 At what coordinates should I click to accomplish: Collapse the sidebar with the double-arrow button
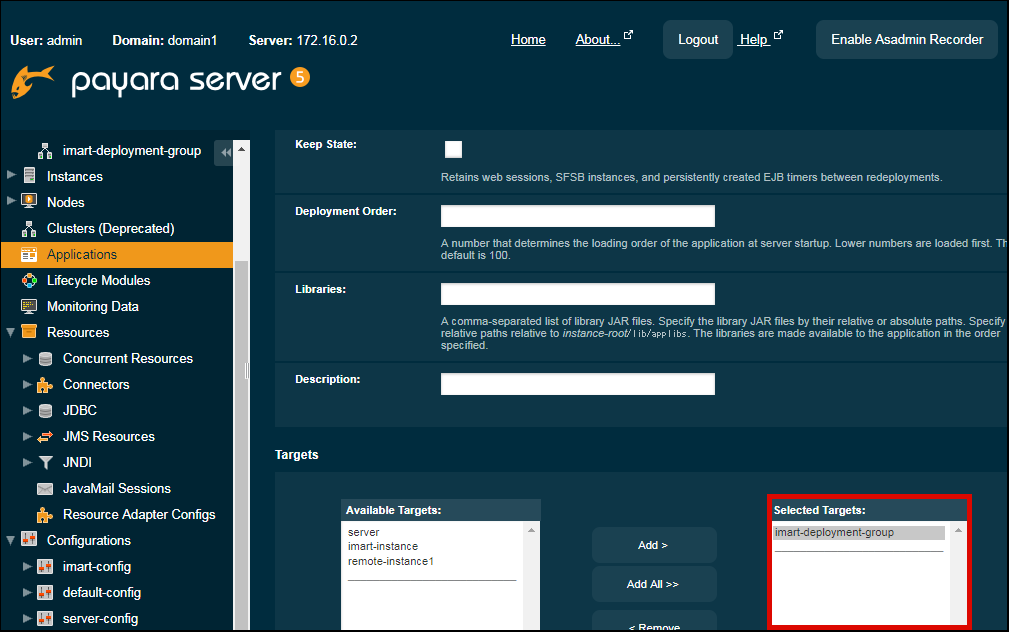pyautogui.click(x=225, y=152)
